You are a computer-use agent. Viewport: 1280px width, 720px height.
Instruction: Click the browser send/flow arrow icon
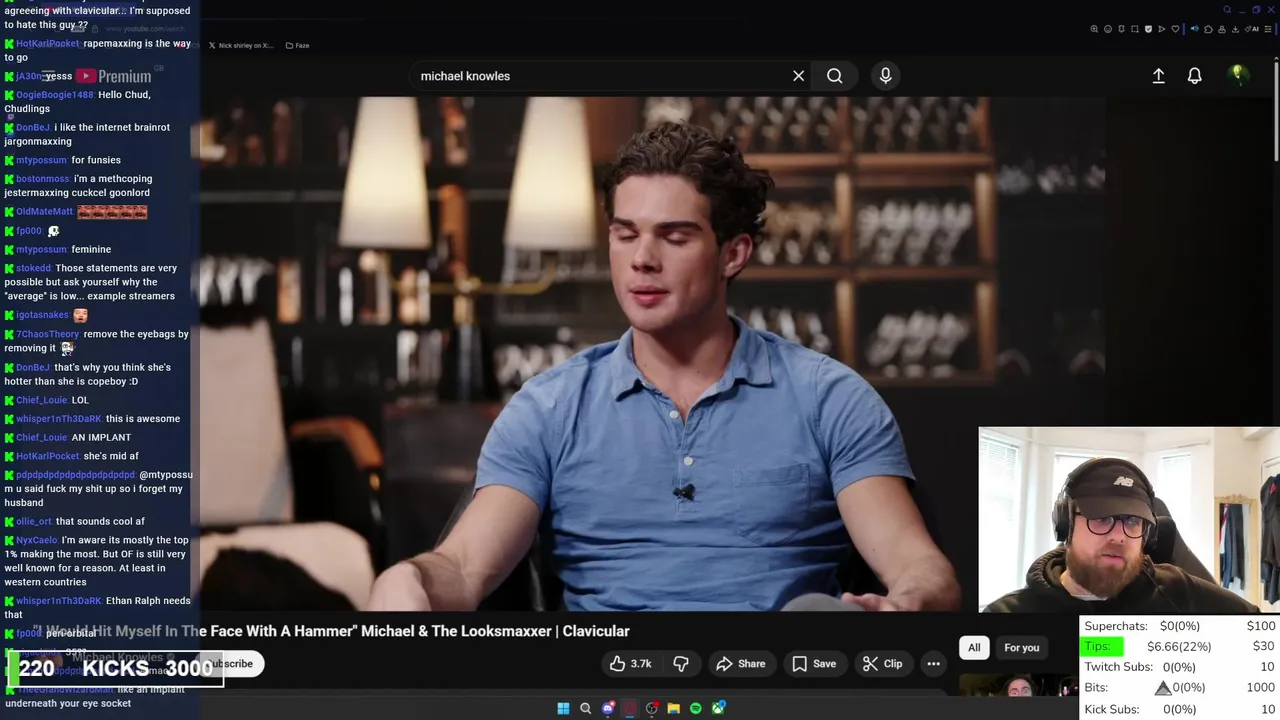point(1161,29)
